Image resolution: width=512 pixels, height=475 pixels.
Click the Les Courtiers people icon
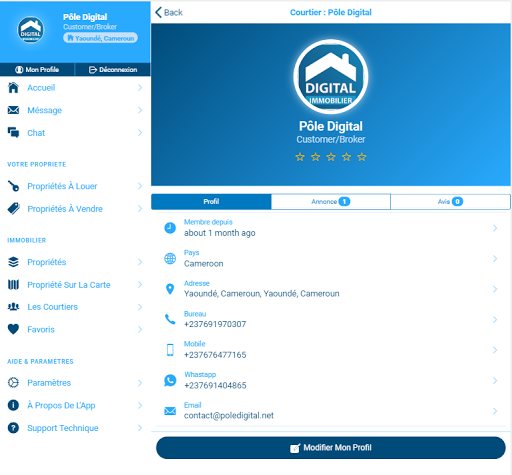pos(13,307)
